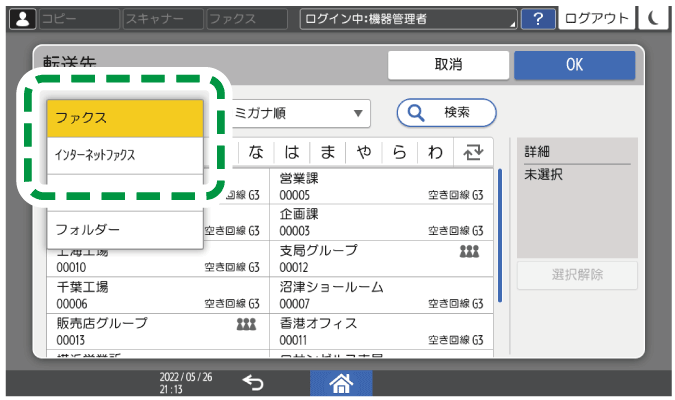
Task: Expand the ログイン中:機器管理者 status field
Action: click(409, 19)
